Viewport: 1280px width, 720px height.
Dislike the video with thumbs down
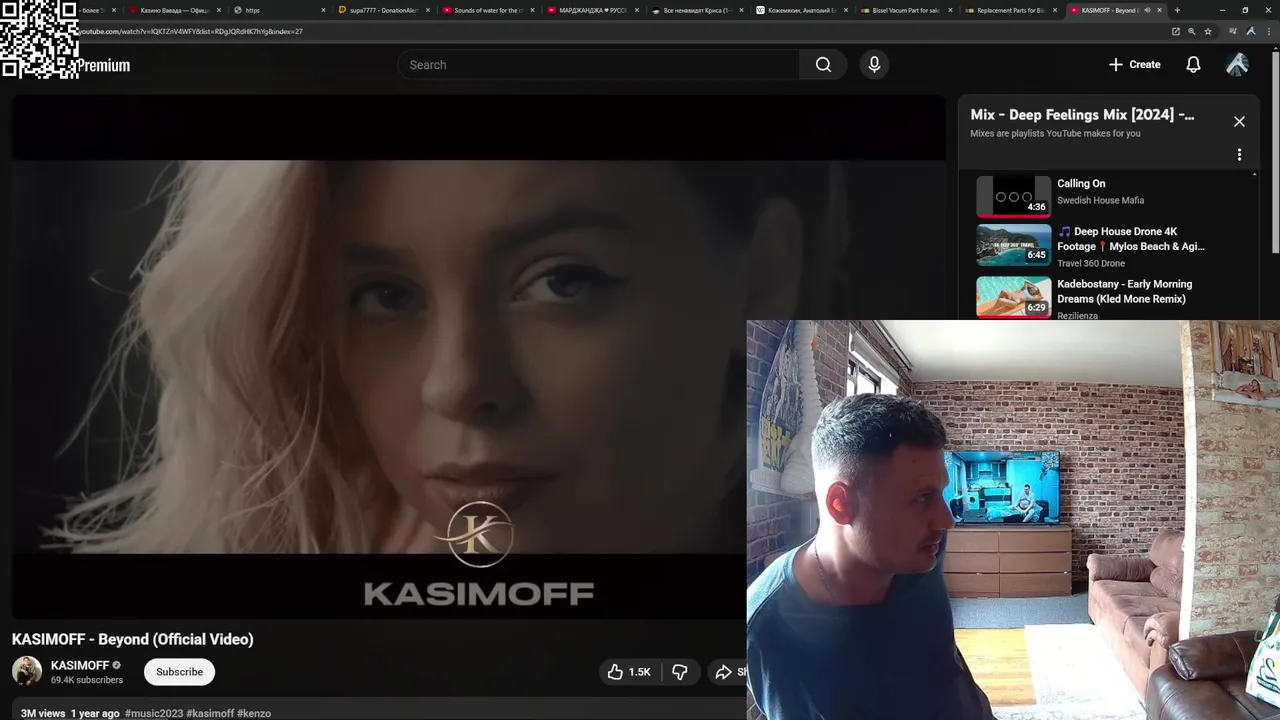tap(680, 672)
